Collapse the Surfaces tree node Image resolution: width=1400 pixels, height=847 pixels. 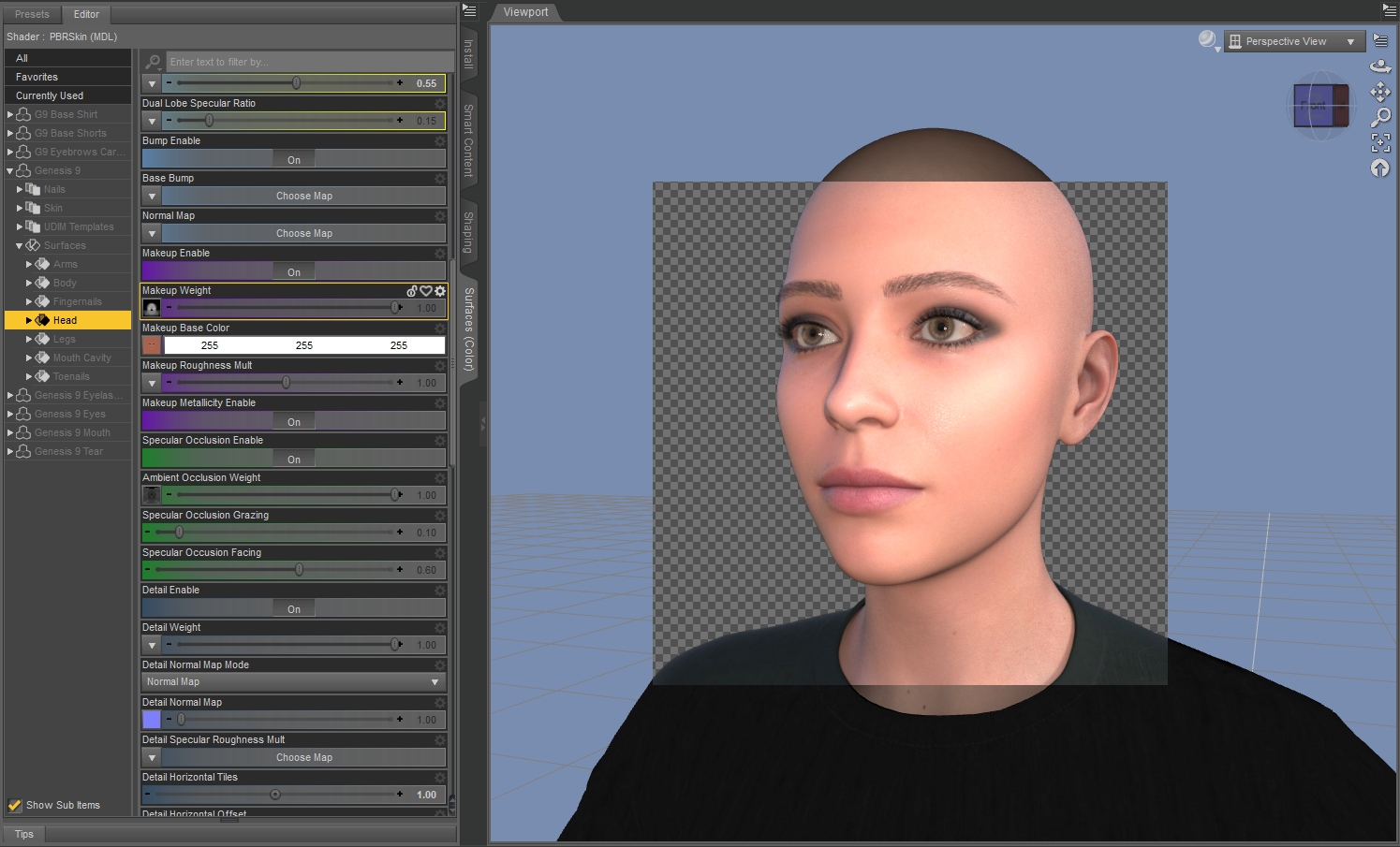click(x=20, y=245)
